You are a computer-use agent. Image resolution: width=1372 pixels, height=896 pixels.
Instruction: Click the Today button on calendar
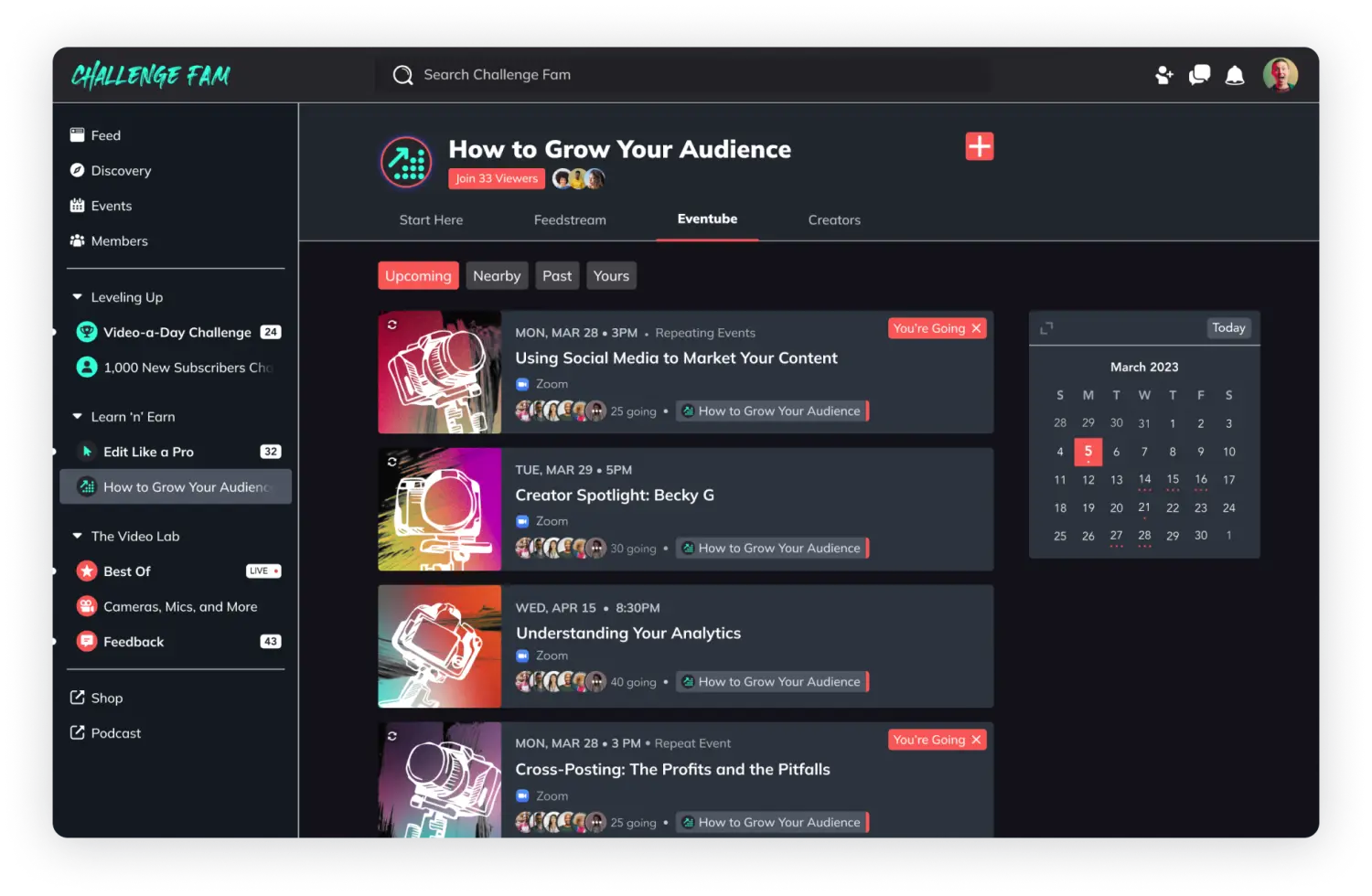tap(1228, 328)
